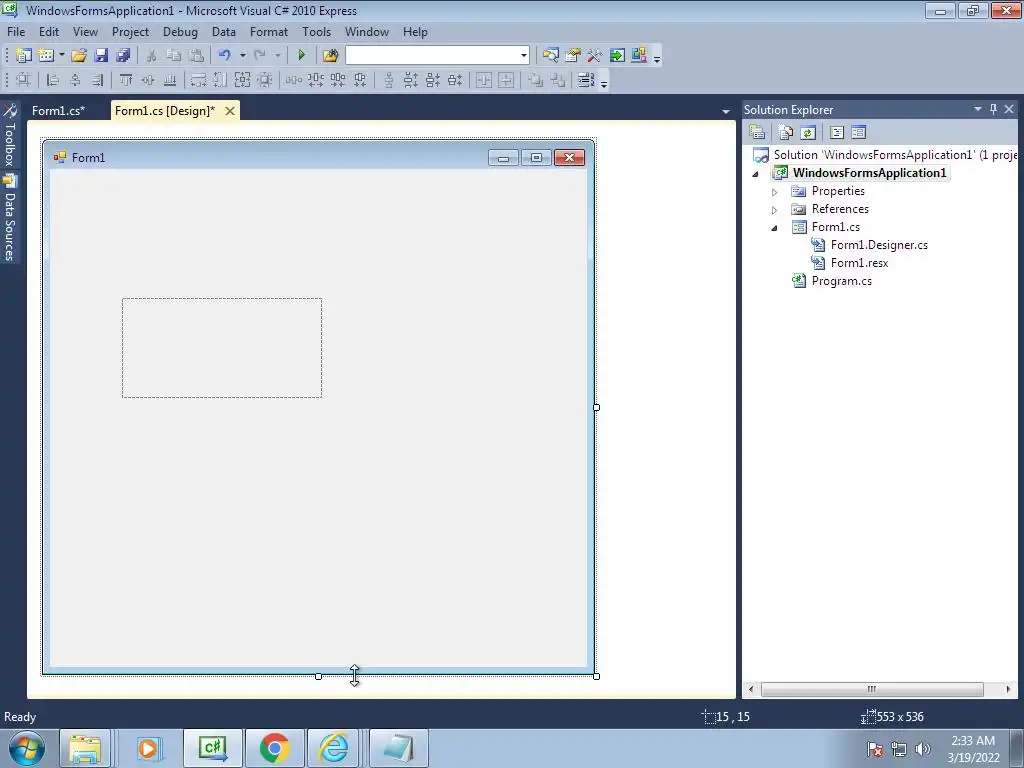Image resolution: width=1024 pixels, height=768 pixels.
Task: Click the Paste icon in toolbar
Action: click(x=195, y=56)
